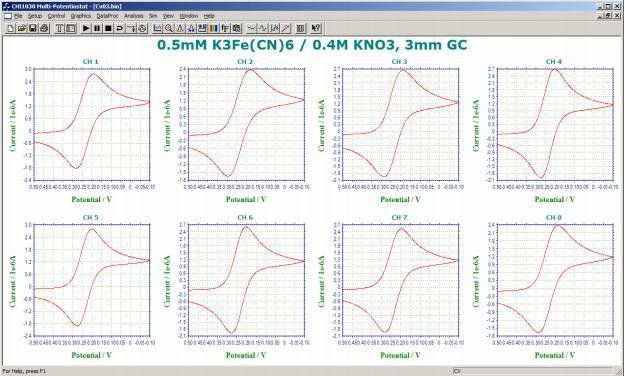The width and height of the screenshot is (625, 376).
Task: Click the CH 4 plot title label
Action: tap(554, 61)
